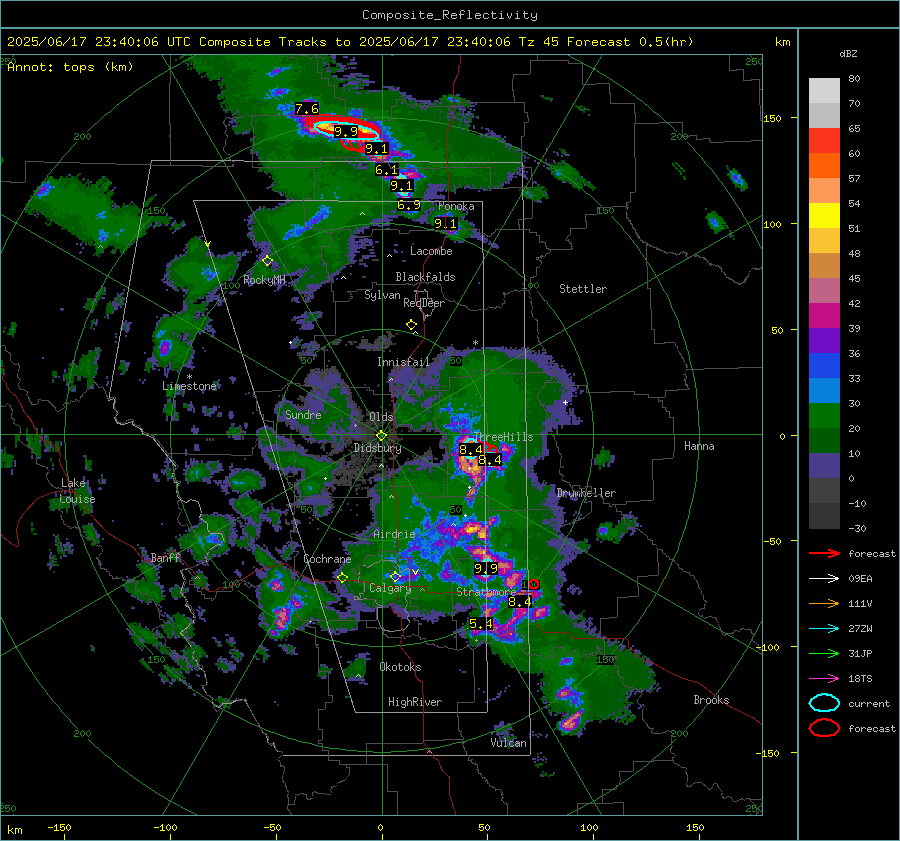Click the yellow diamond marker near Cochrane
The height and width of the screenshot is (841, 900).
(x=343, y=577)
